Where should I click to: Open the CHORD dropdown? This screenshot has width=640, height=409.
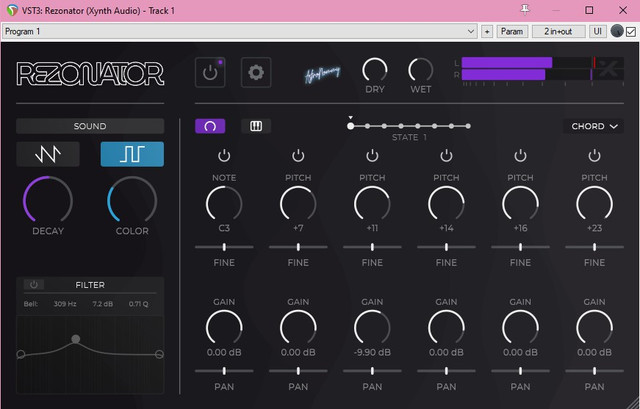click(594, 127)
